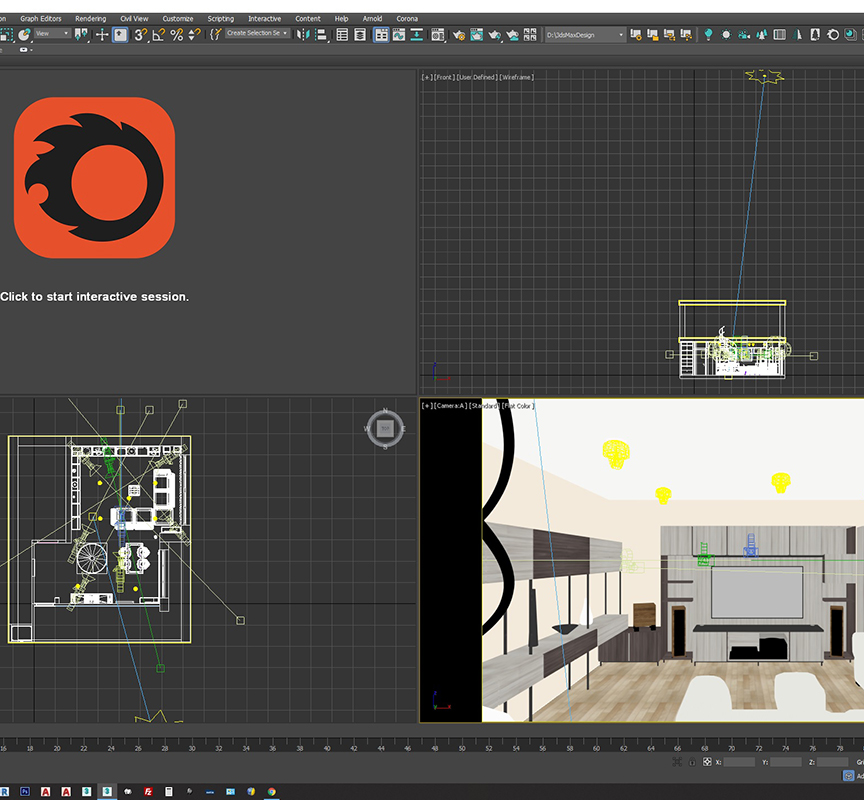
Task: Click the [Front] viewport label
Action: tap(444, 77)
